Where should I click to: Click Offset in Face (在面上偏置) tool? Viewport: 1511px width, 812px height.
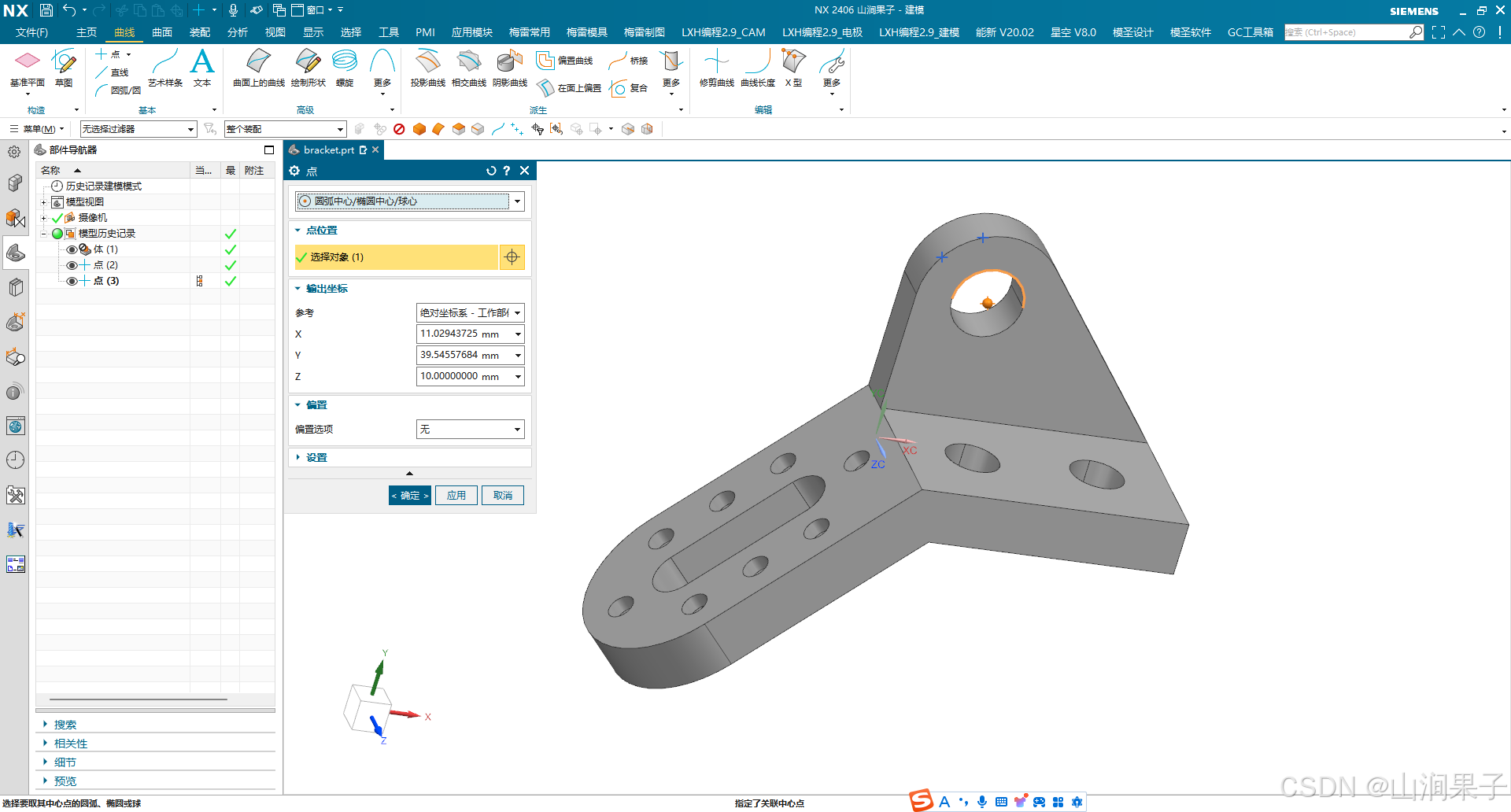click(x=569, y=88)
